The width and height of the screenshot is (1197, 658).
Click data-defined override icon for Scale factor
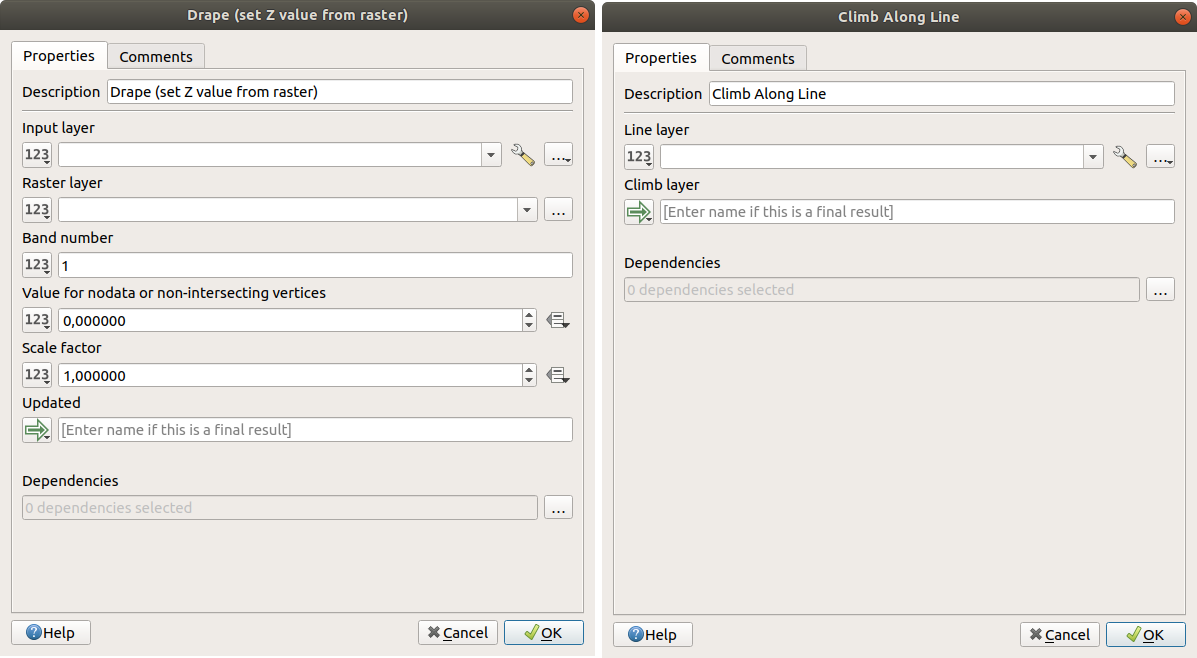pyautogui.click(x=558, y=376)
